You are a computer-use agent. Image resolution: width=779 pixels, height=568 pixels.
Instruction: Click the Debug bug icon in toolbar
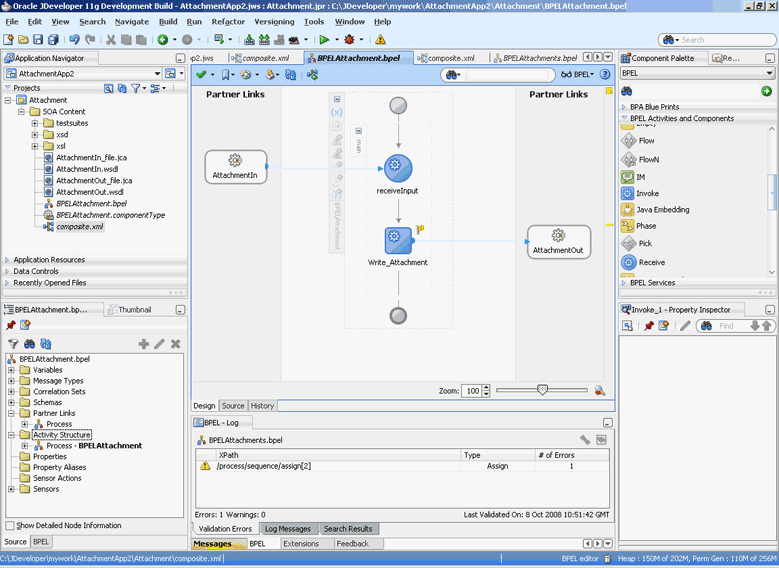(x=349, y=40)
